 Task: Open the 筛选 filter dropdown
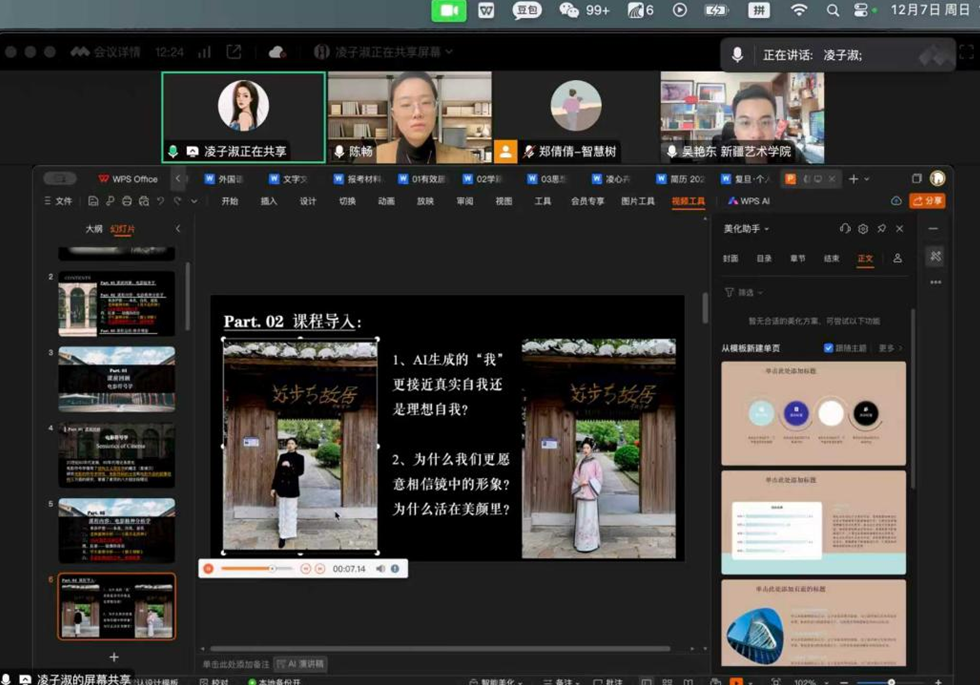pos(744,293)
